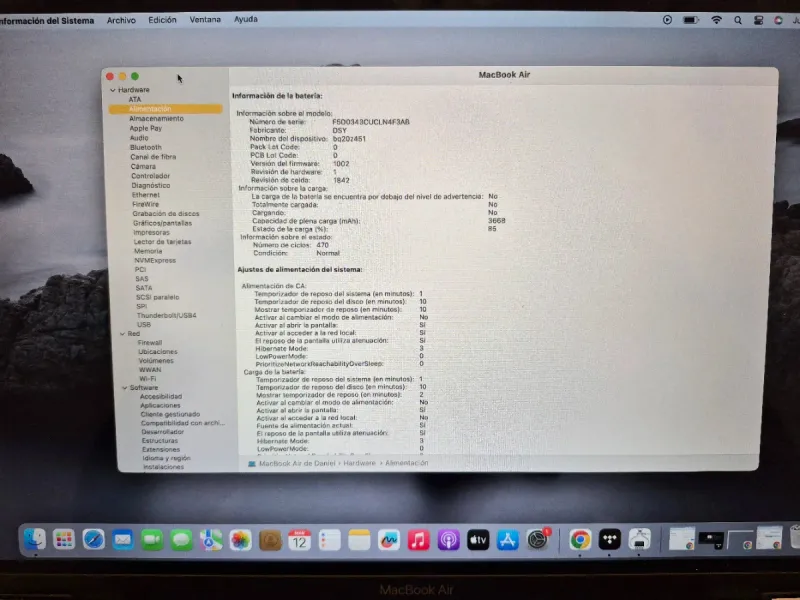Viewport: 800px width, 600px height.
Task: Open Información del Sistema app menu
Action: pos(46,21)
